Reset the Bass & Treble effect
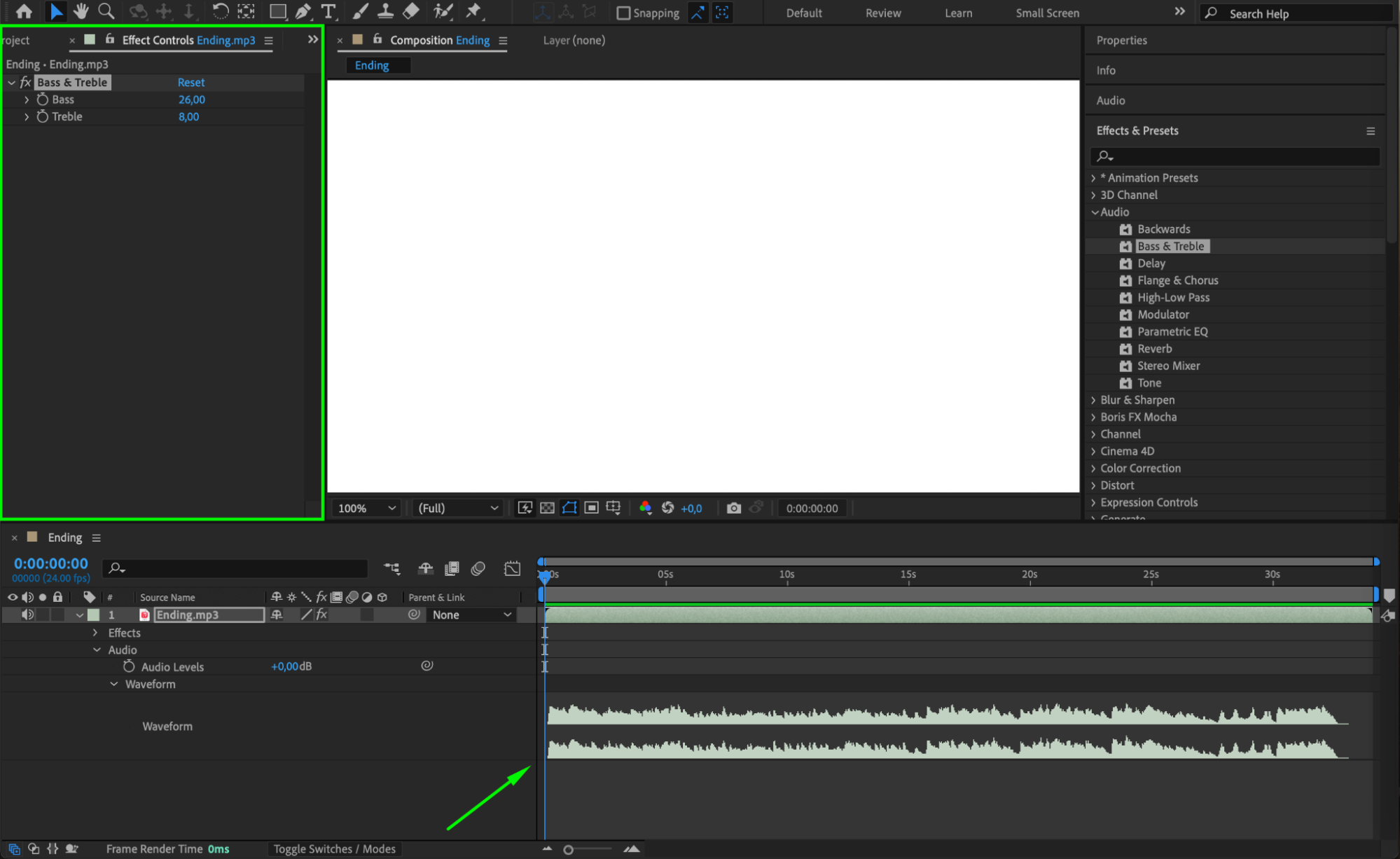The width and height of the screenshot is (1400, 859). (190, 82)
